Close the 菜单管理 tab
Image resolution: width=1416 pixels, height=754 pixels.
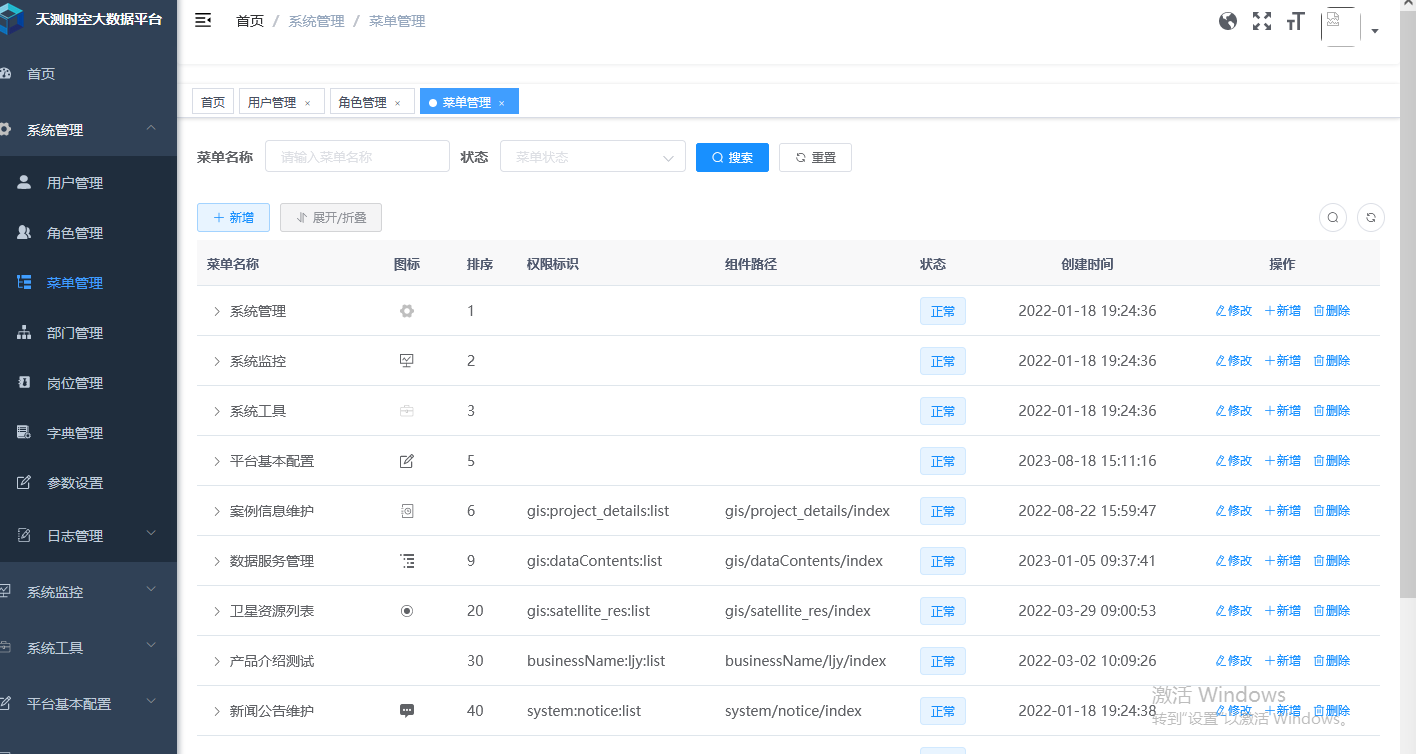point(502,103)
